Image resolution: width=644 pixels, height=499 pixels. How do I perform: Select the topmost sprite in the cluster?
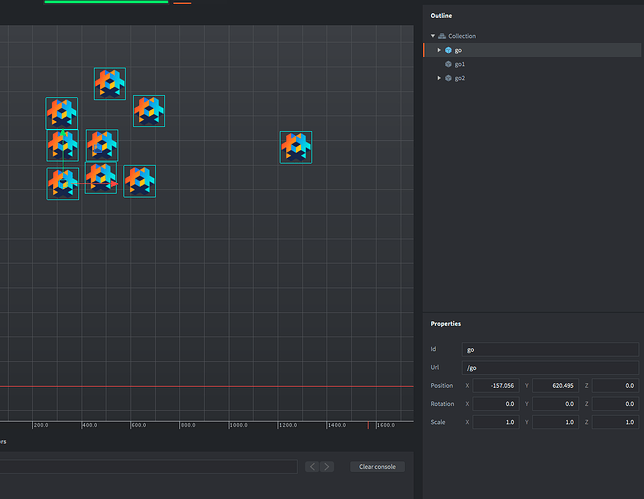[109, 83]
